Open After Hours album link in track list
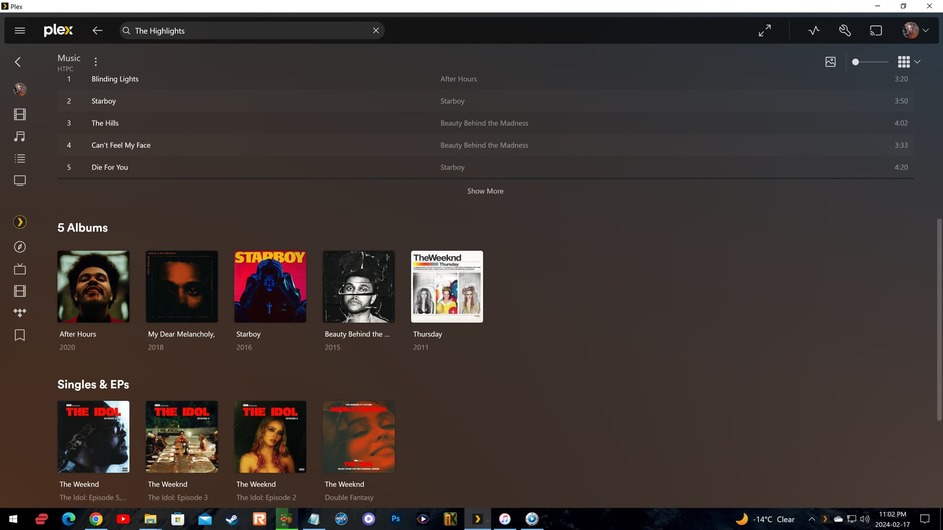 [x=458, y=79]
